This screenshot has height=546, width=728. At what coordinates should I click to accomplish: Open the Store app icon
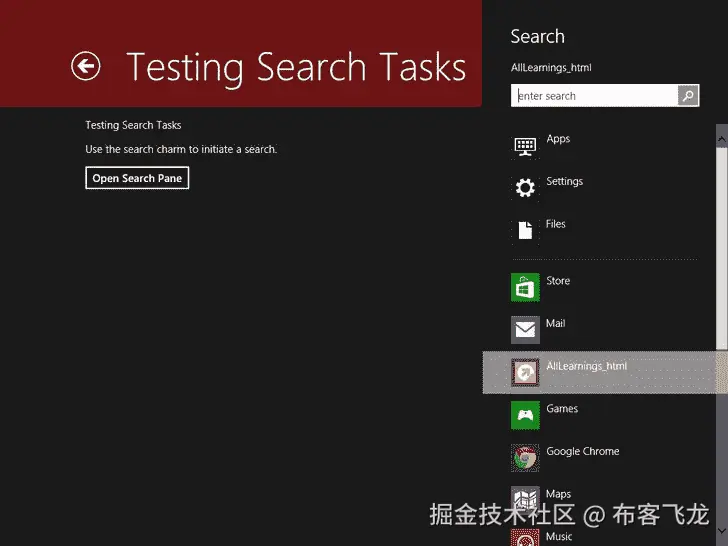tap(525, 287)
